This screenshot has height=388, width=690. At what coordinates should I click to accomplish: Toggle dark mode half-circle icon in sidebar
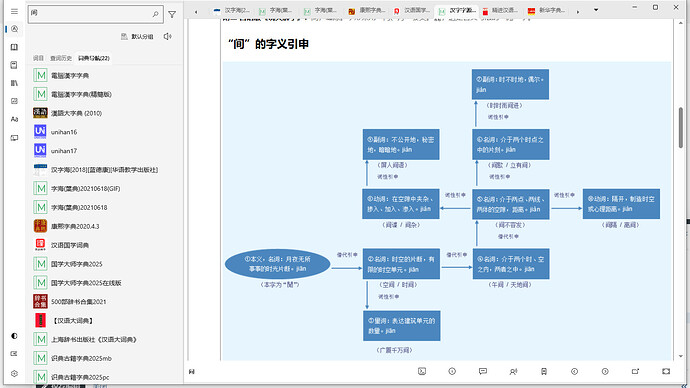(x=14, y=336)
